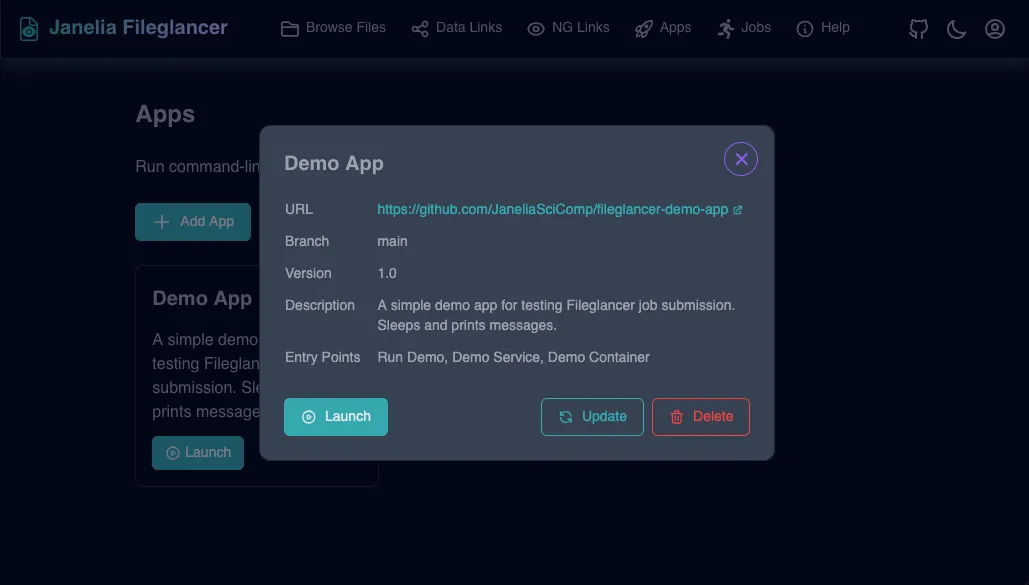Toggle dark mode with the moon icon
This screenshot has width=1029, height=585.
coord(956,28)
